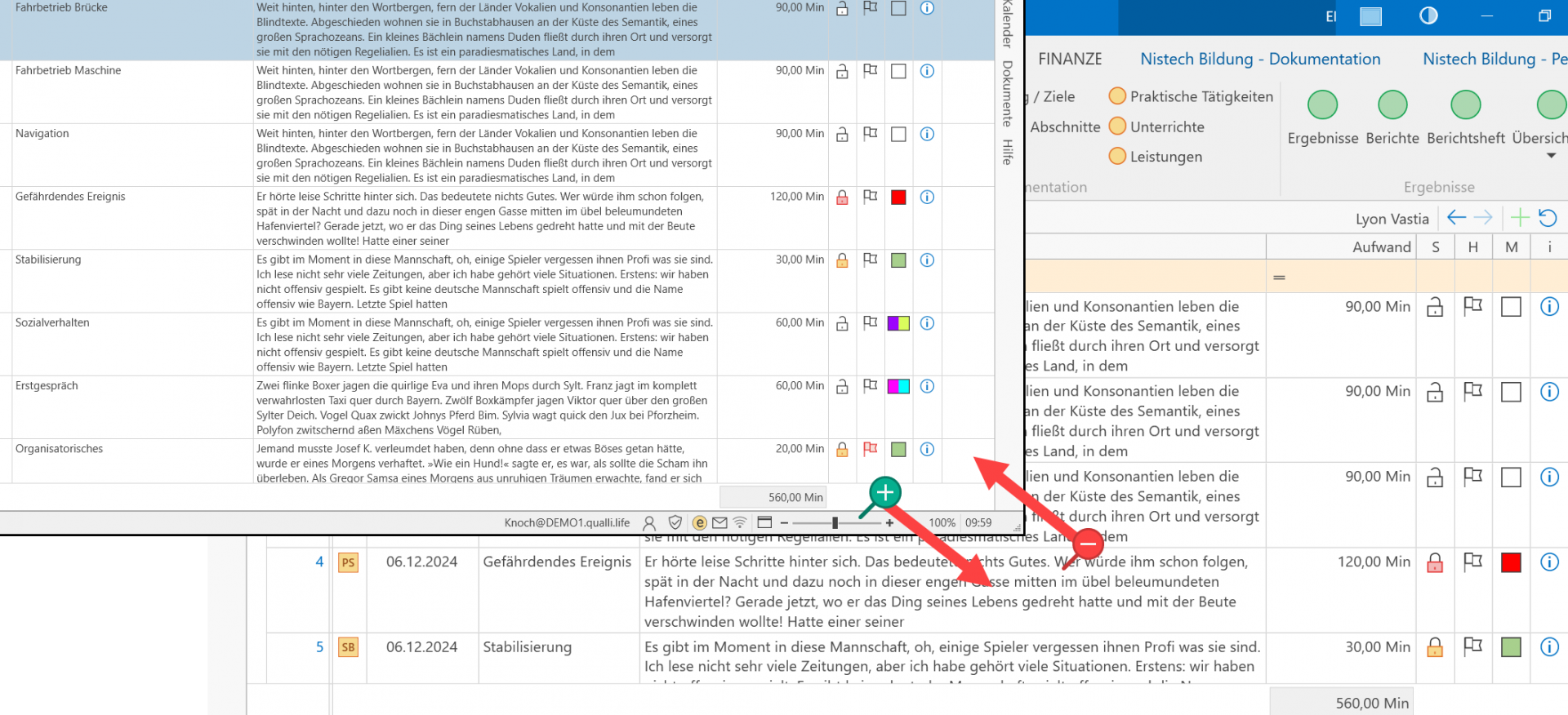Open the vertical Kalender side tab
Screen dimensions: 1568x715
[1008, 23]
